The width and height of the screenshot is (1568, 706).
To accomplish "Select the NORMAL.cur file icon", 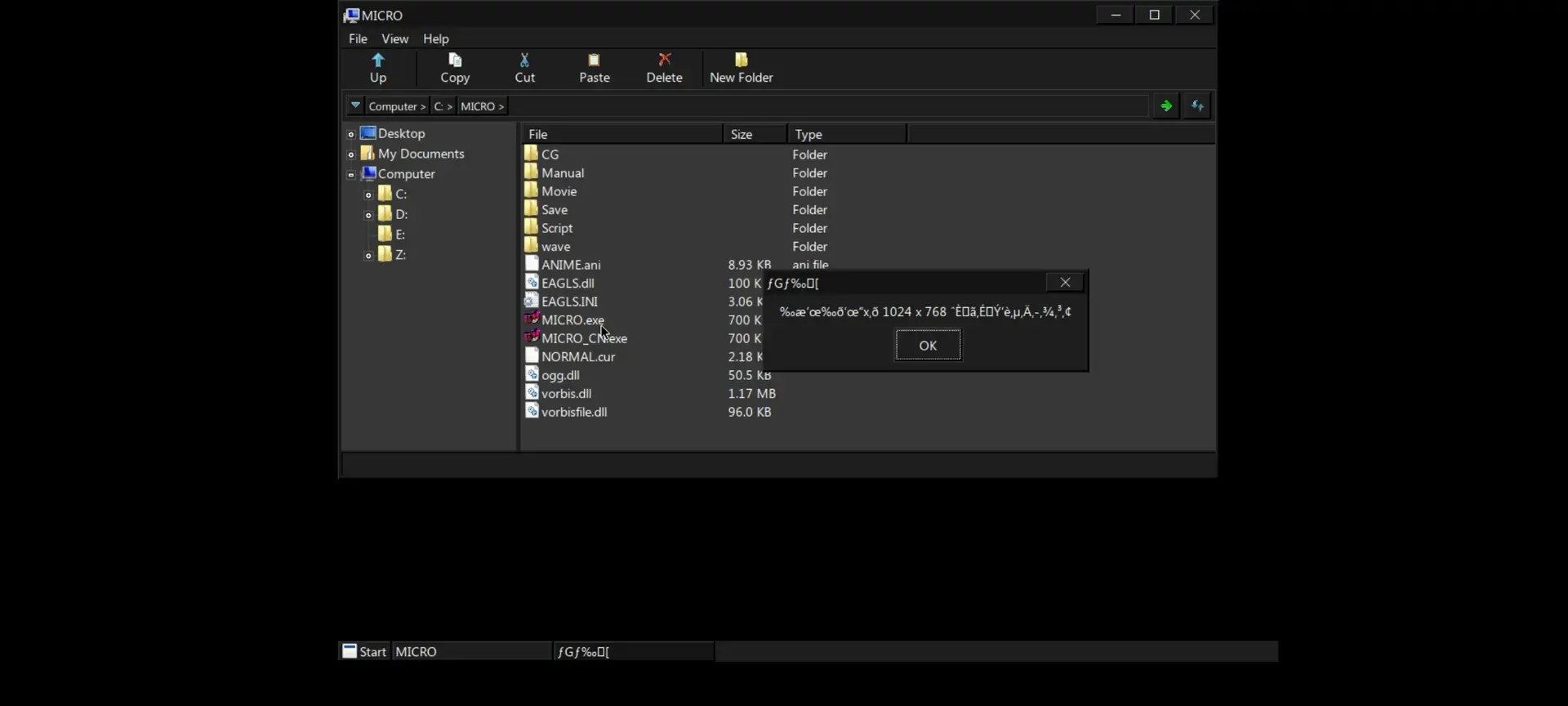I will coord(532,355).
